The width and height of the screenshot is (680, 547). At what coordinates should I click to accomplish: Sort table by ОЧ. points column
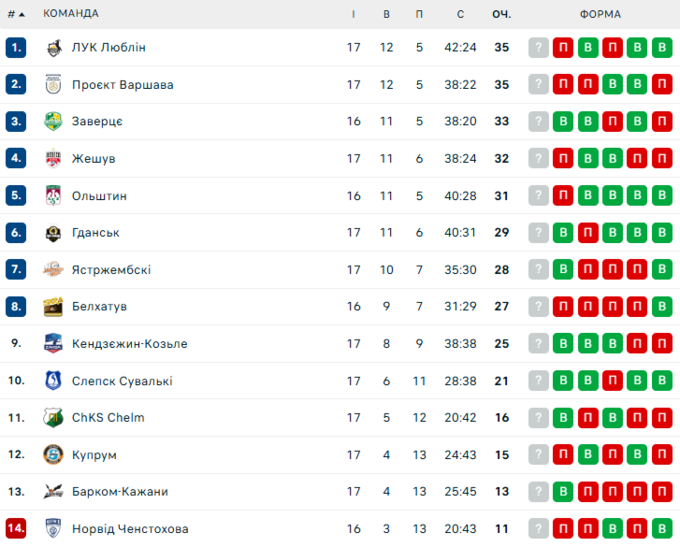click(501, 14)
